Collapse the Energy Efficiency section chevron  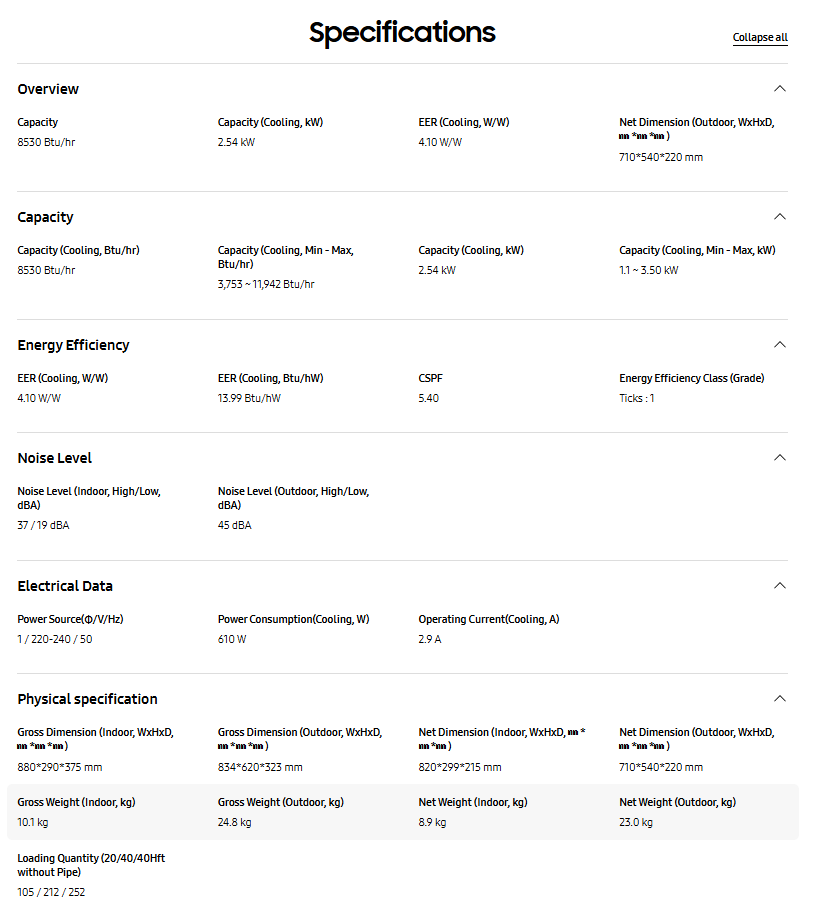[x=780, y=345]
